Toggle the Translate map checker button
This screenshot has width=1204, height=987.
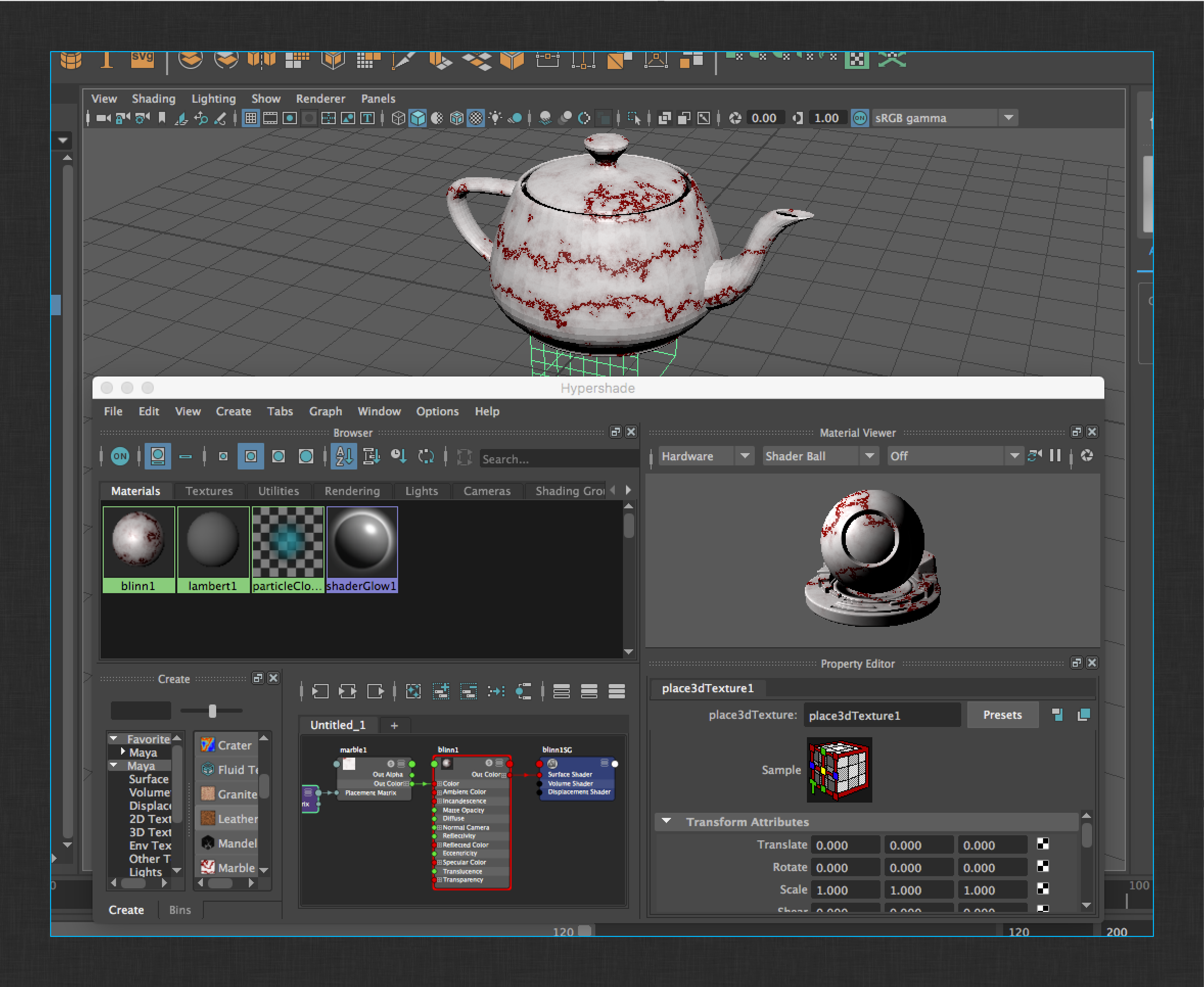[1043, 844]
